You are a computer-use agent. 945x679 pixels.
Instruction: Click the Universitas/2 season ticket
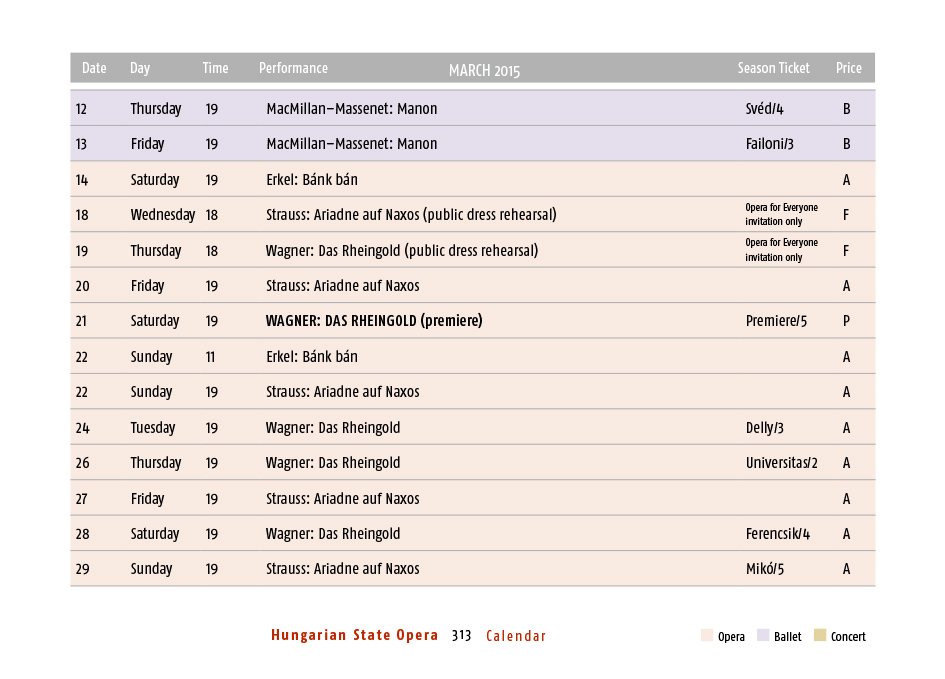pos(782,463)
